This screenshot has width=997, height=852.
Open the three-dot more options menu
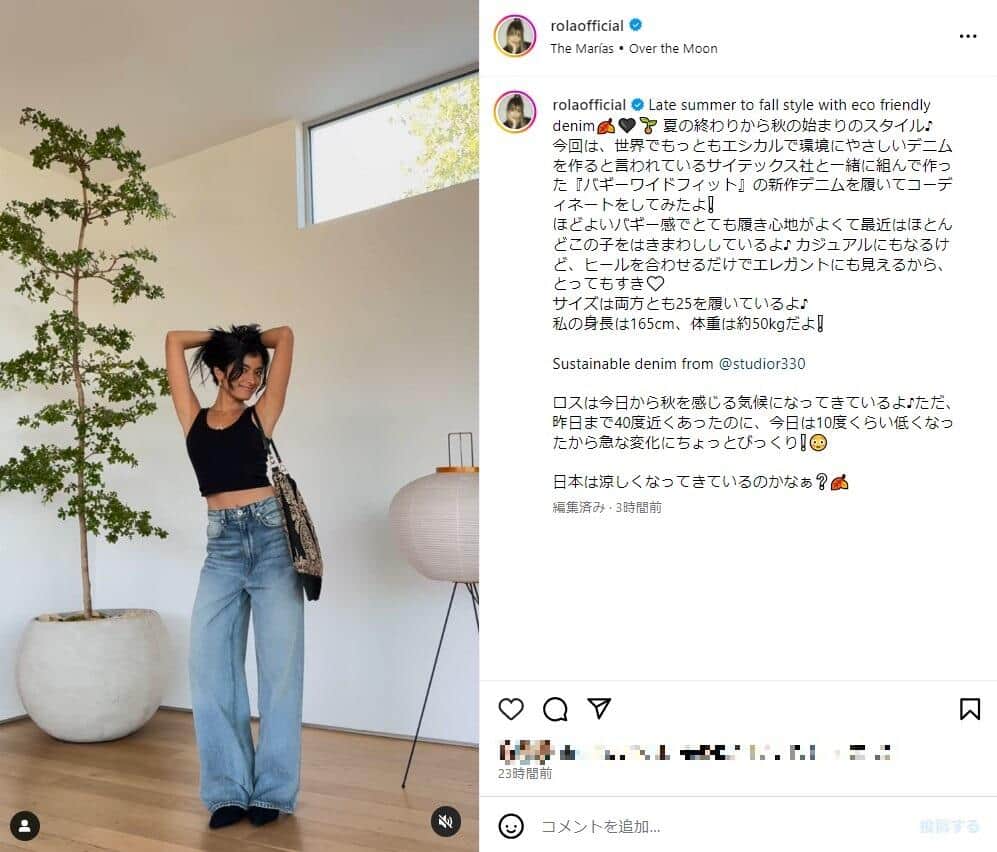coord(968,36)
